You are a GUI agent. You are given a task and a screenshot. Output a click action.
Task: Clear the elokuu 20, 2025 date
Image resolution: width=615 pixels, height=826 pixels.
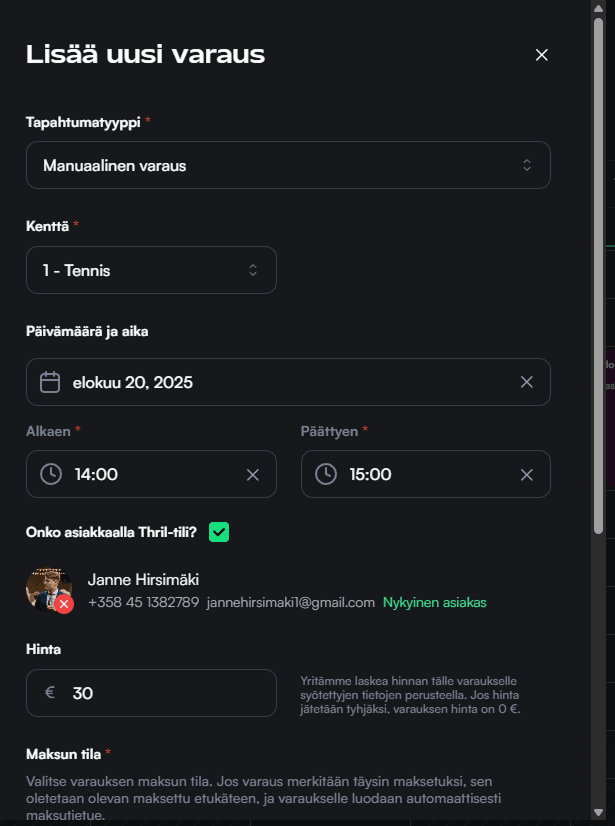click(x=527, y=382)
